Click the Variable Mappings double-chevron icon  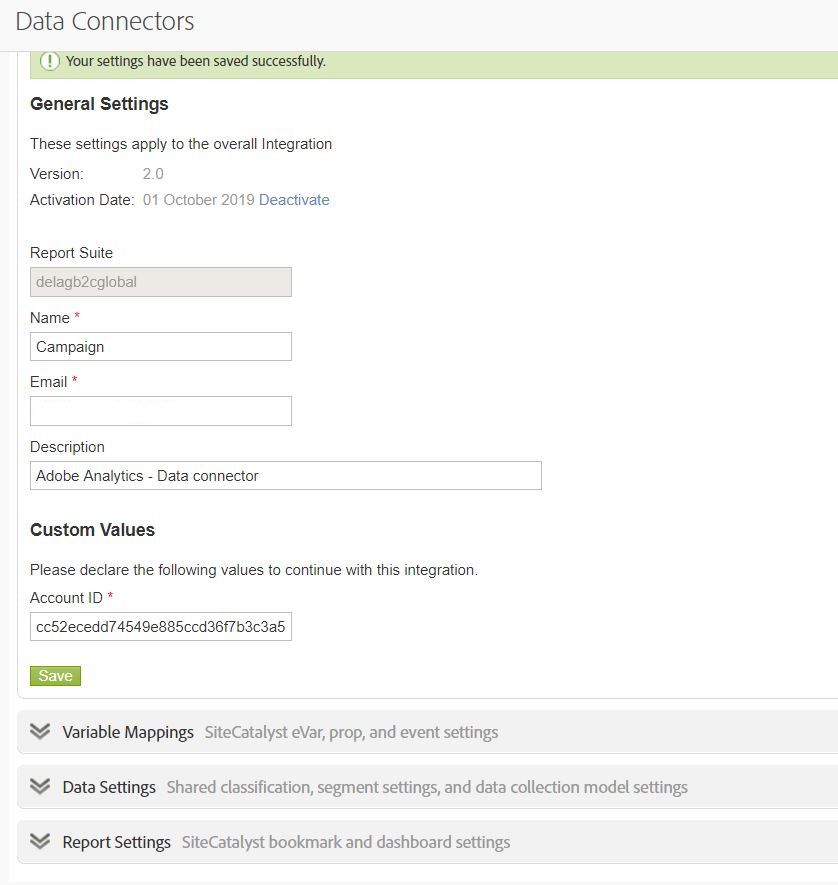point(40,731)
